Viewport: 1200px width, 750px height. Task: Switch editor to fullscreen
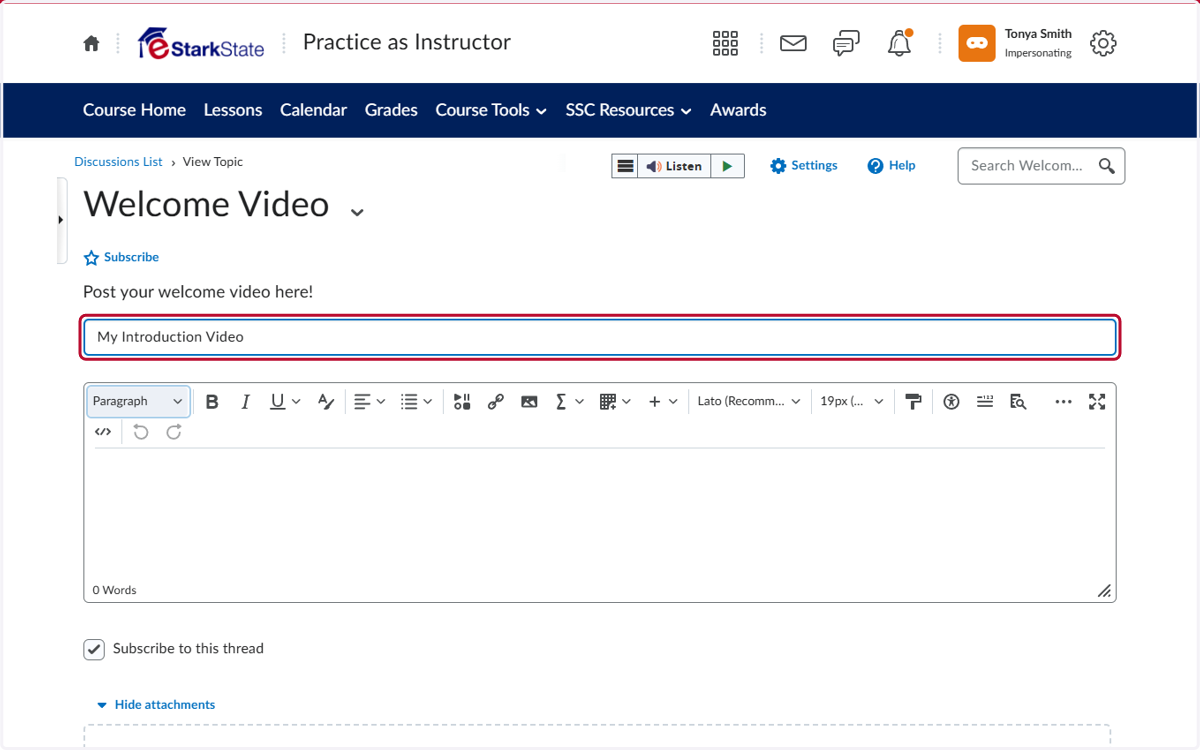[x=1097, y=401]
